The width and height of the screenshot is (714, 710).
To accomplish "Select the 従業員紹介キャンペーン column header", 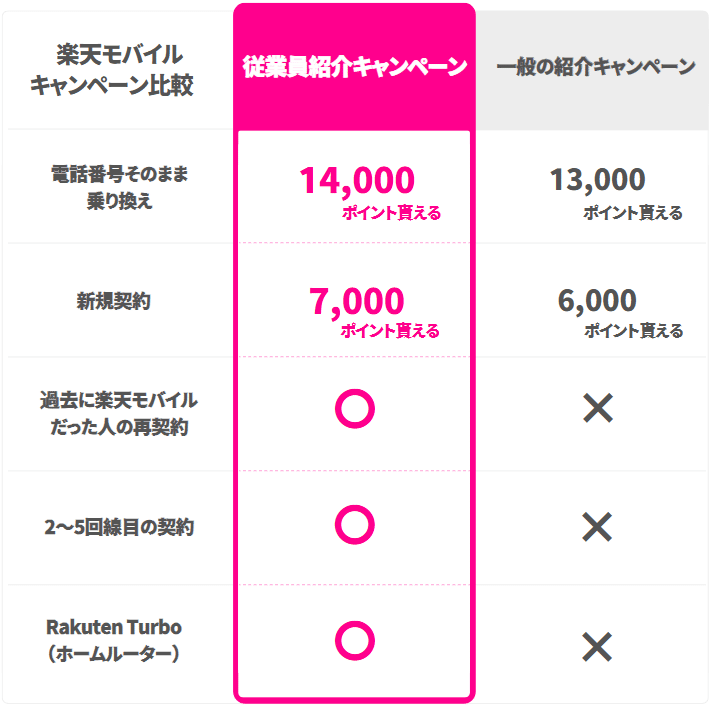I will tap(354, 68).
